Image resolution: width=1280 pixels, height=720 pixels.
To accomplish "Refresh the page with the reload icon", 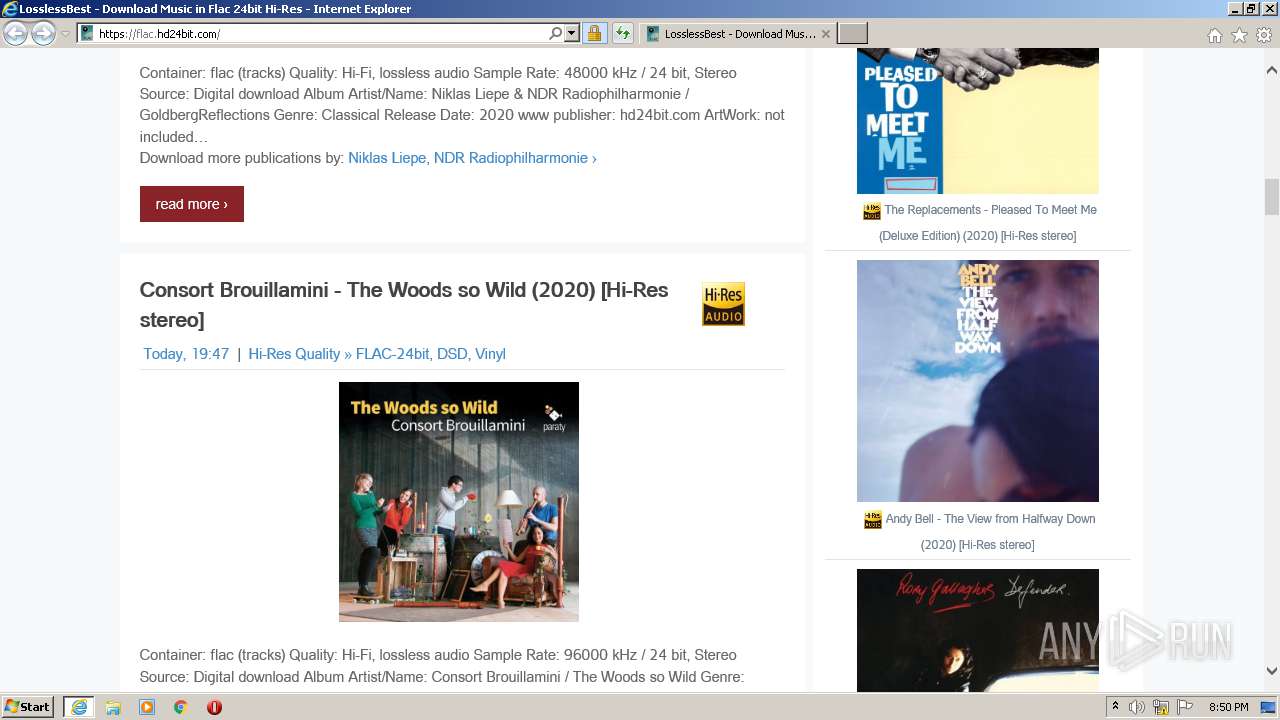I will tap(623, 34).
